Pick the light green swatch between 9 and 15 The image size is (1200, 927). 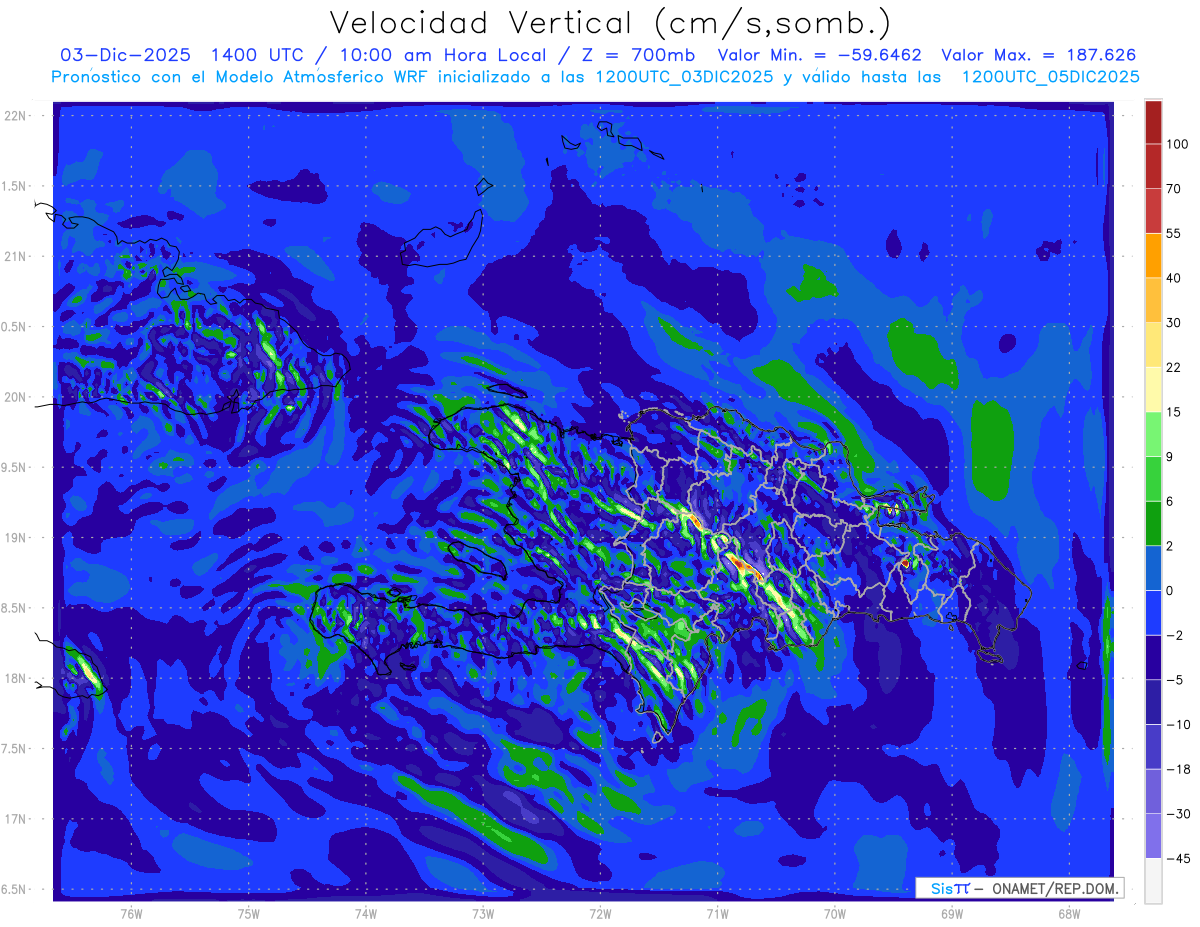(1153, 433)
